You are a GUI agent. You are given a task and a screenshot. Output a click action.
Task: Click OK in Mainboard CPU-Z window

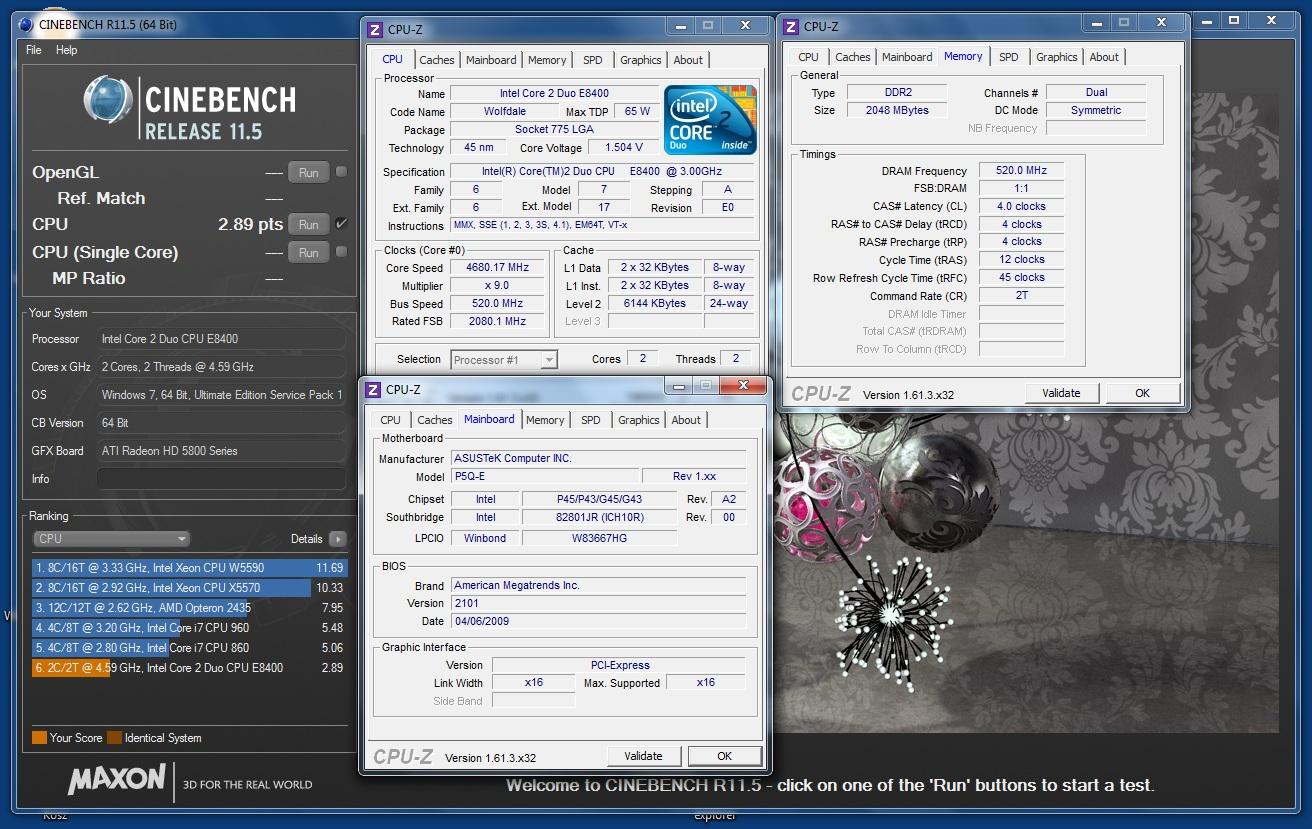725,756
